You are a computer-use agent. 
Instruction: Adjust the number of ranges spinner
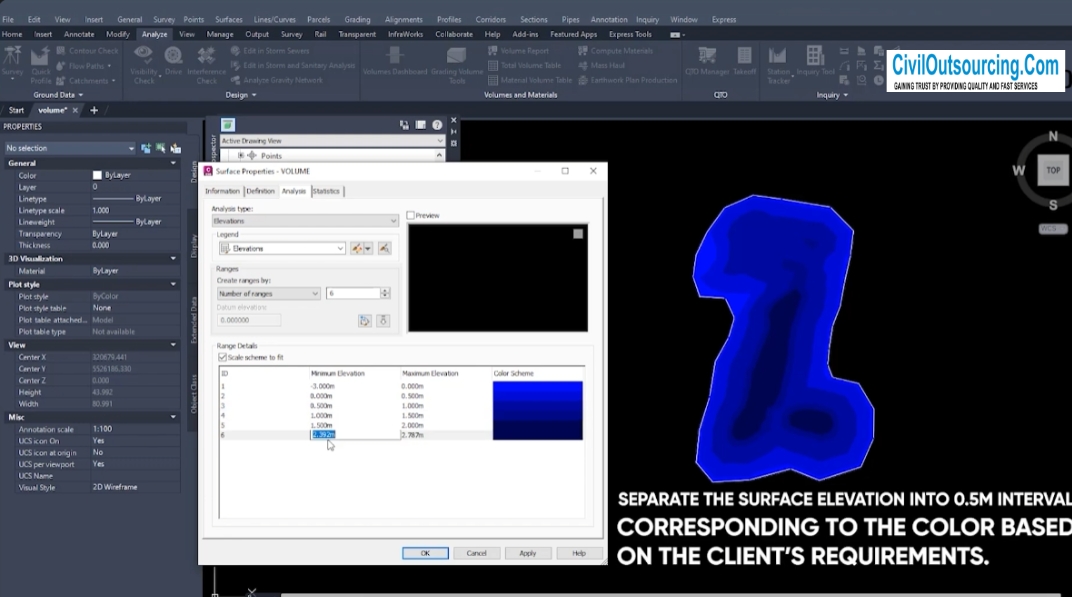pyautogui.click(x=385, y=293)
